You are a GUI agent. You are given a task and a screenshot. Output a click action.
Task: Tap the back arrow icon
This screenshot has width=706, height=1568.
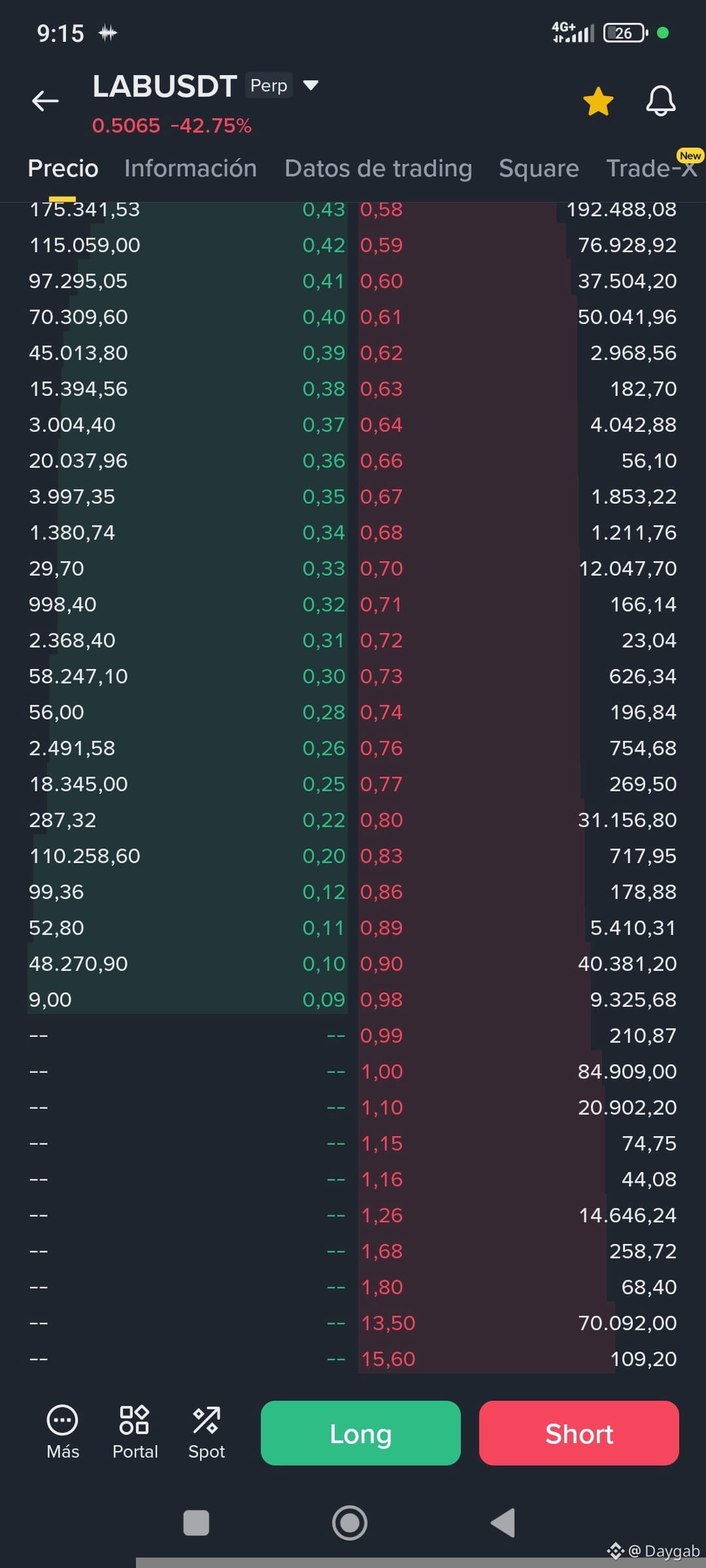point(45,101)
